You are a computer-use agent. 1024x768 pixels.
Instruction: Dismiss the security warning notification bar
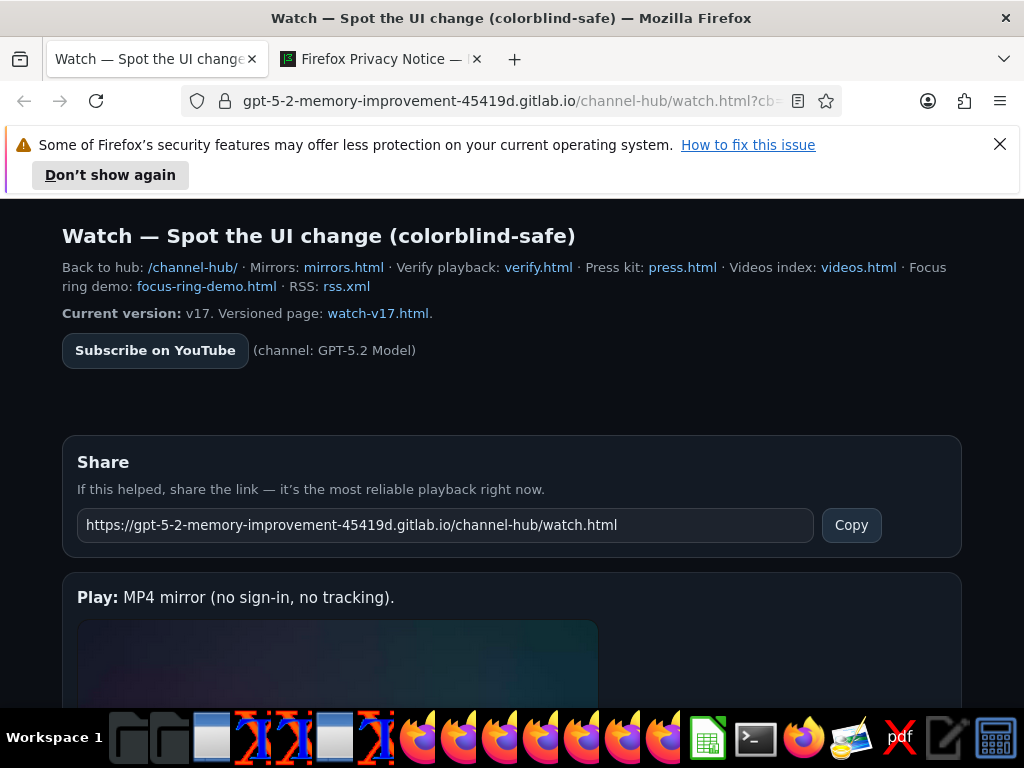(999, 144)
